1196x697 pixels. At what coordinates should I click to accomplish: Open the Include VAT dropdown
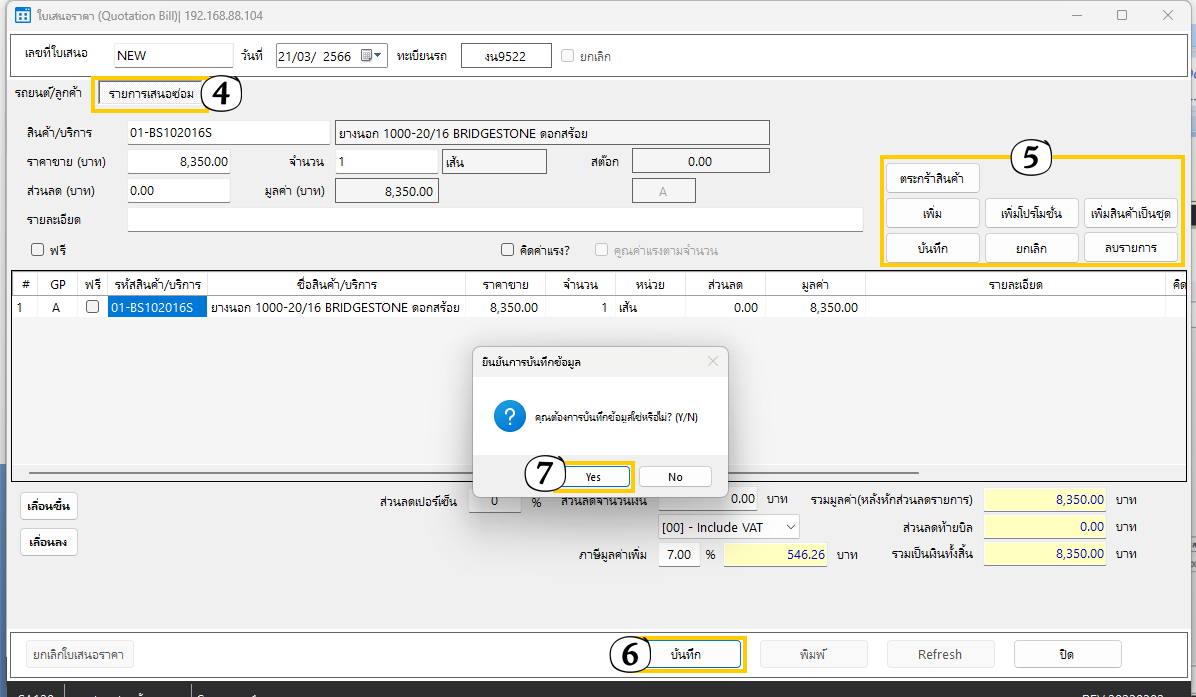pyautogui.click(x=729, y=526)
